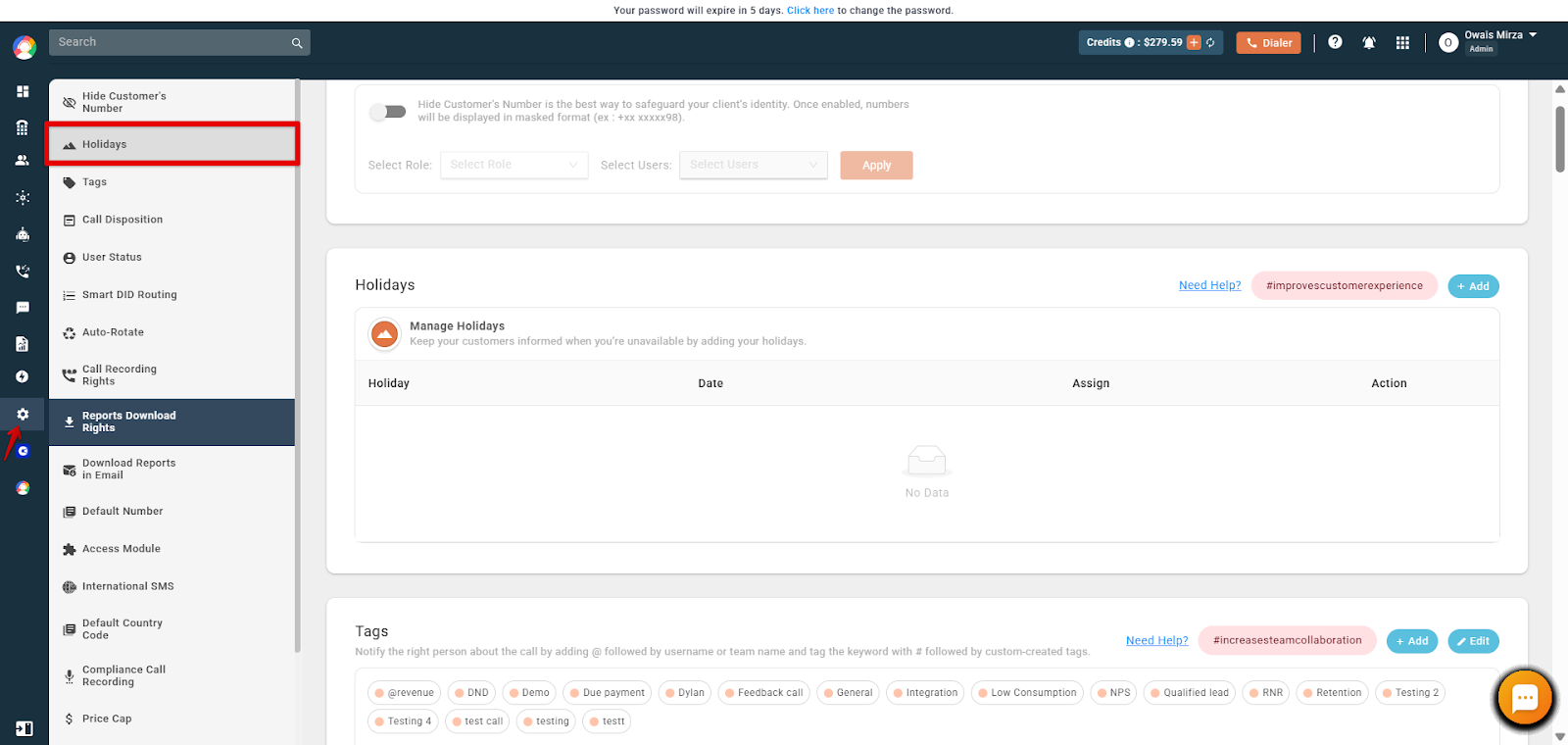Screen dimensions: 1568x745
Task: Click the page vertical scrollbar thumb
Action: pos(1560,138)
